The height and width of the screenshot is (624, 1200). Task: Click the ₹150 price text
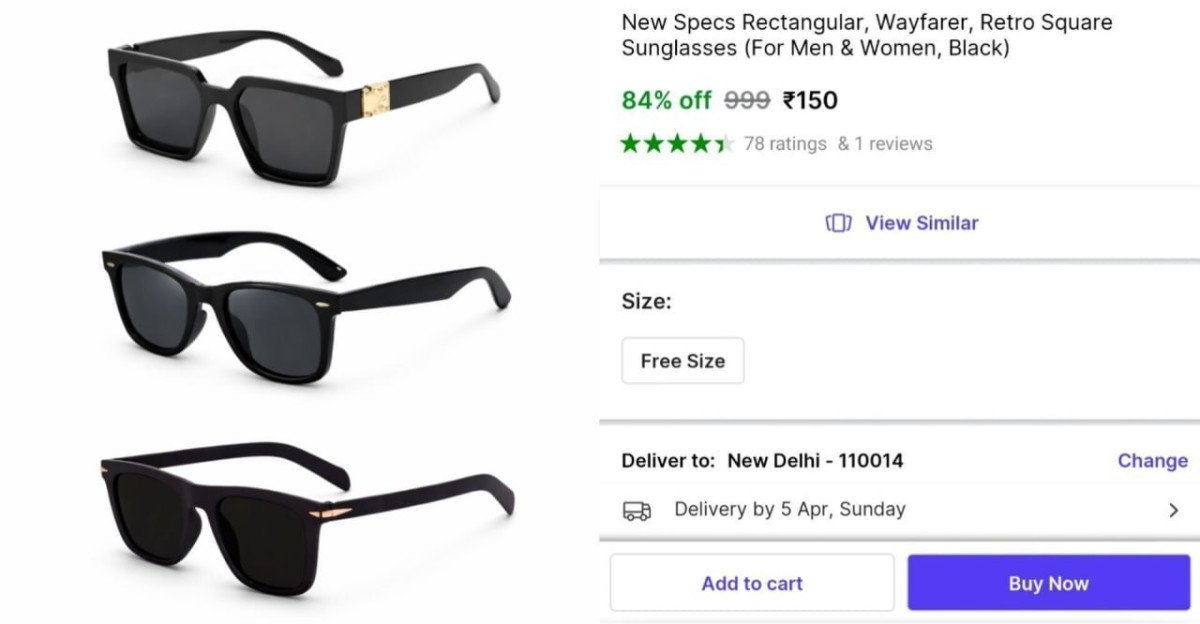point(810,100)
